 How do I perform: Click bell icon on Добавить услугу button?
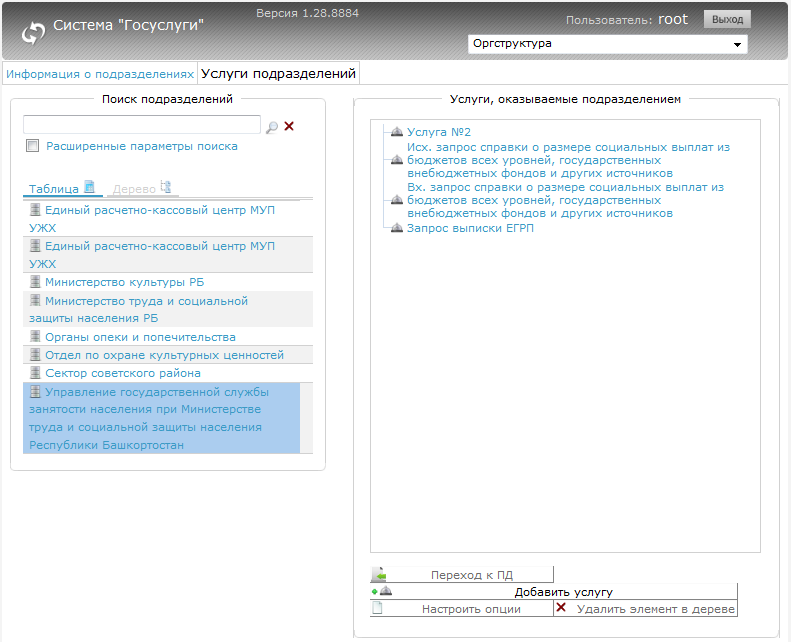[x=385, y=591]
